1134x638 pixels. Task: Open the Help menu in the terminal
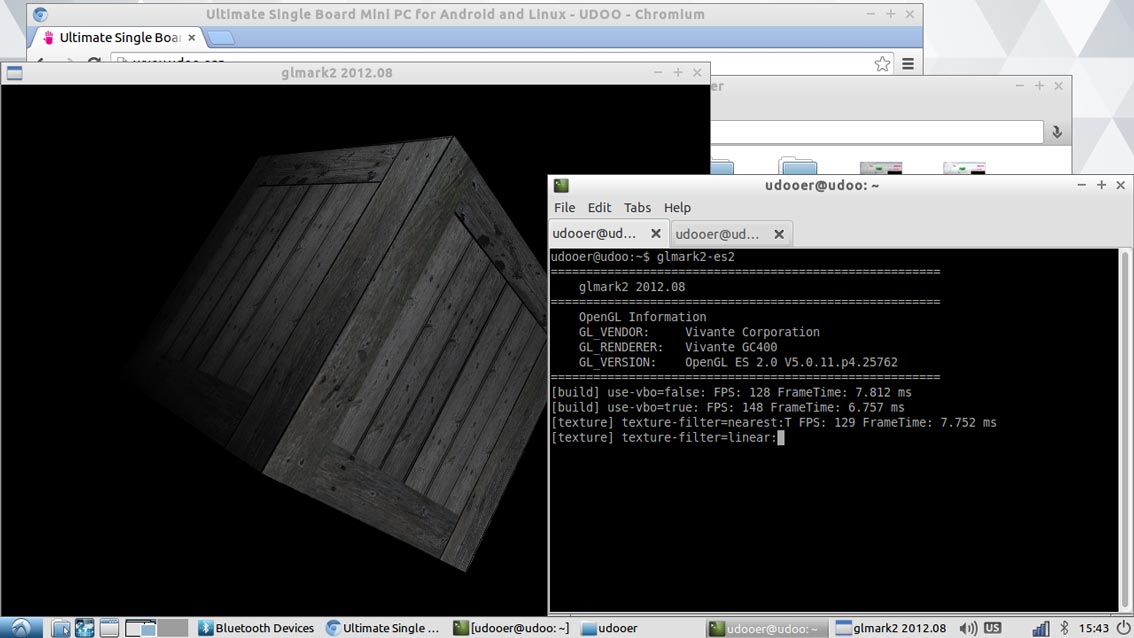tap(677, 208)
